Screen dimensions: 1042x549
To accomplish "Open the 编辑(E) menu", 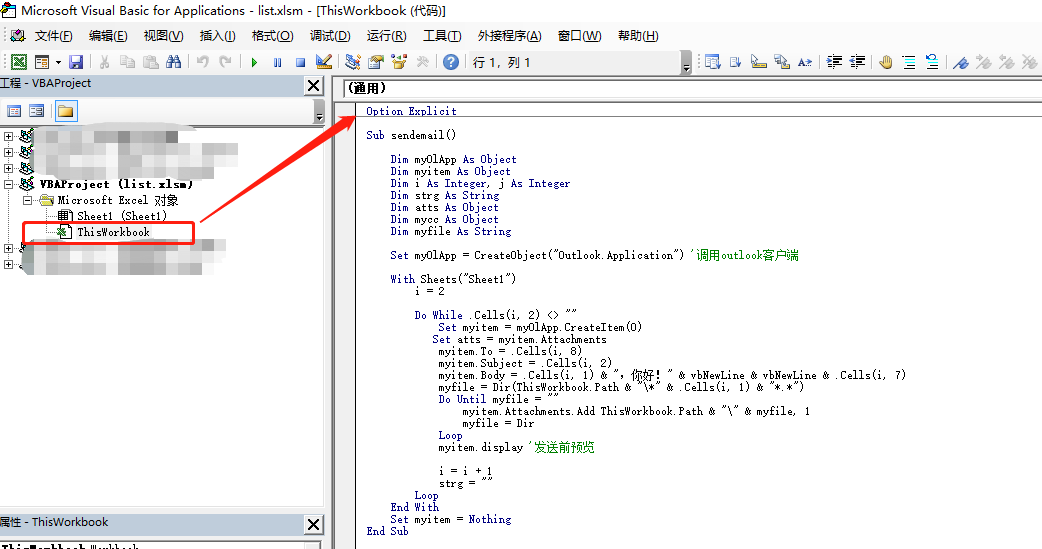I will pos(108,36).
